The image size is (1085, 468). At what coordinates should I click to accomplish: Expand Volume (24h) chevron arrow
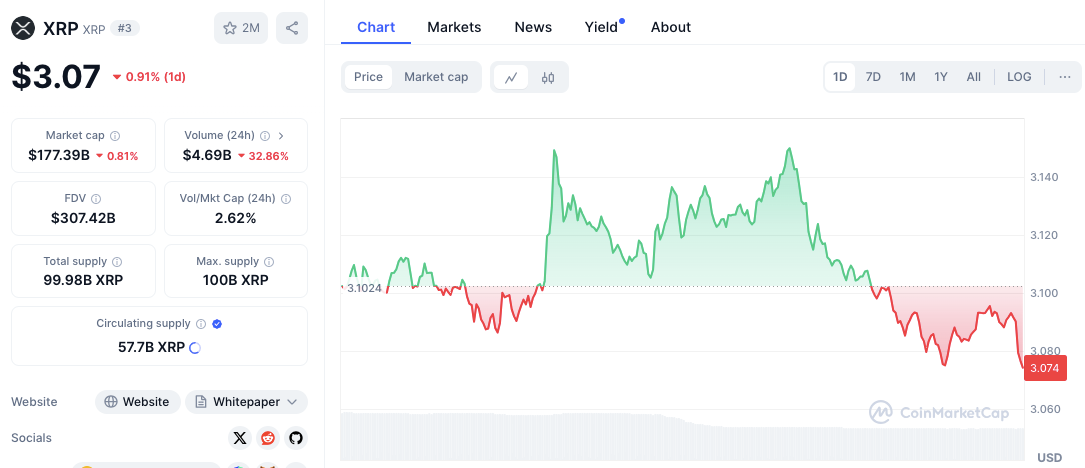pos(281,136)
